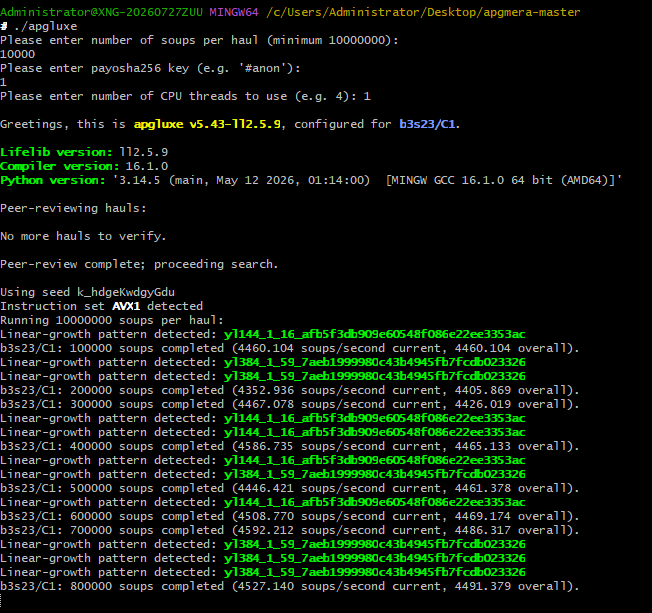The height and width of the screenshot is (613, 652).
Task: Click the /c/Users/Administrator/Desktop/apgmera-master path
Action: coord(423,12)
